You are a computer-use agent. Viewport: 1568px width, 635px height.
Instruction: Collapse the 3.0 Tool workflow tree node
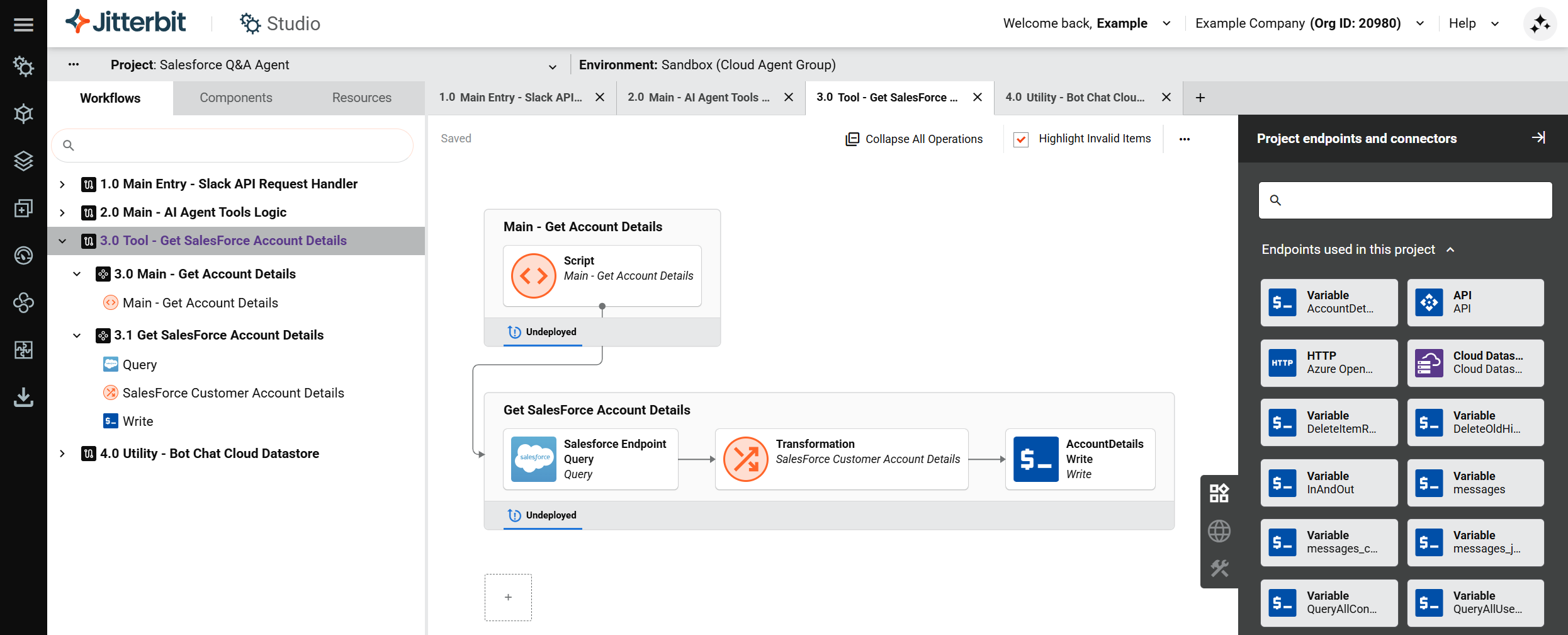[x=62, y=241]
